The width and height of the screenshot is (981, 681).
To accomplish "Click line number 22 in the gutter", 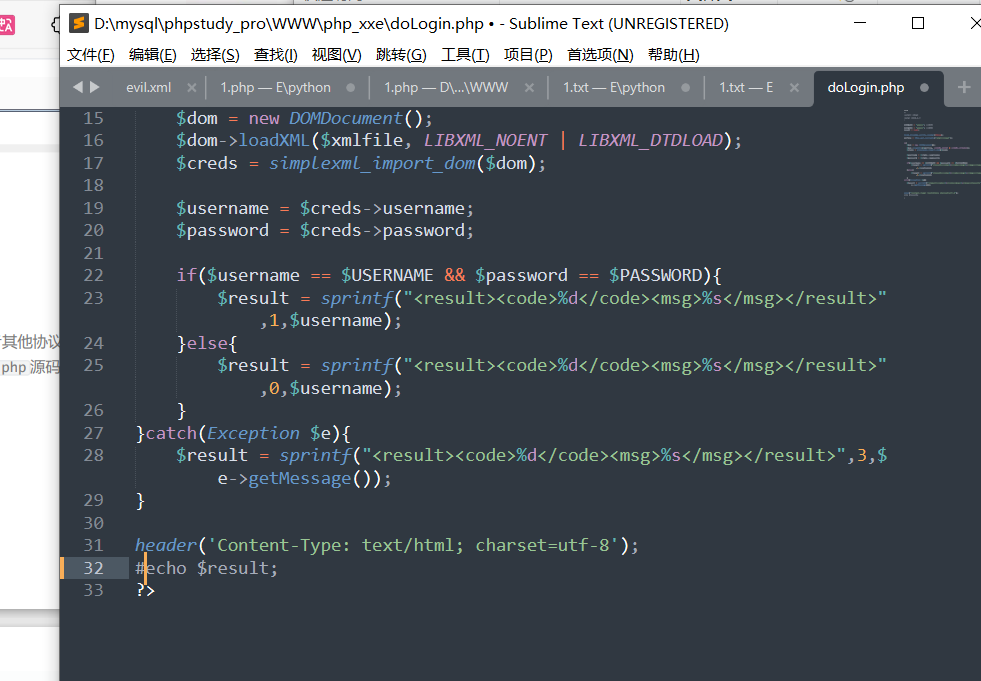I will 93,275.
